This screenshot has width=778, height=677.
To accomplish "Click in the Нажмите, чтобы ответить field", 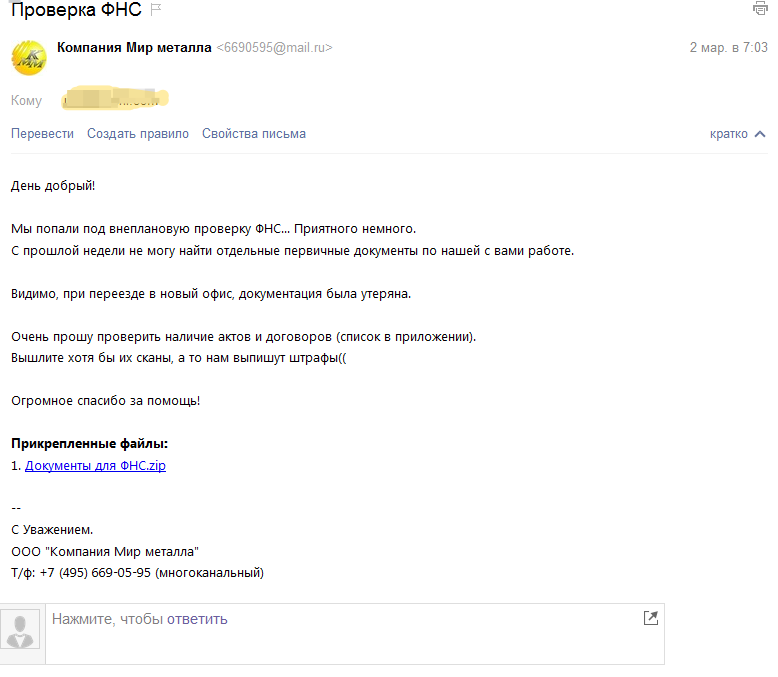I will (x=340, y=620).
